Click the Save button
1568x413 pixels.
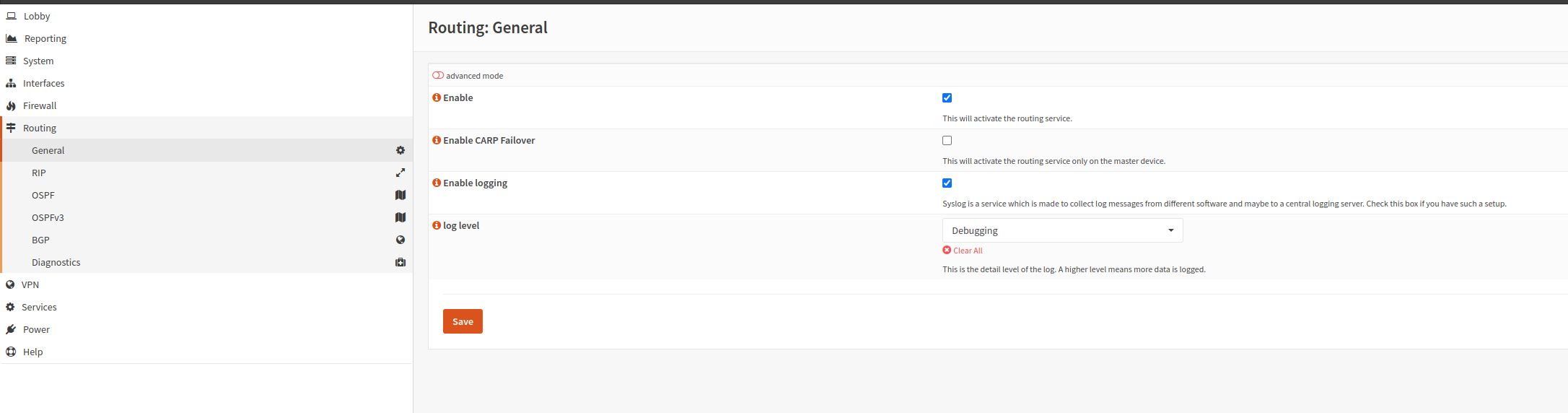[463, 321]
